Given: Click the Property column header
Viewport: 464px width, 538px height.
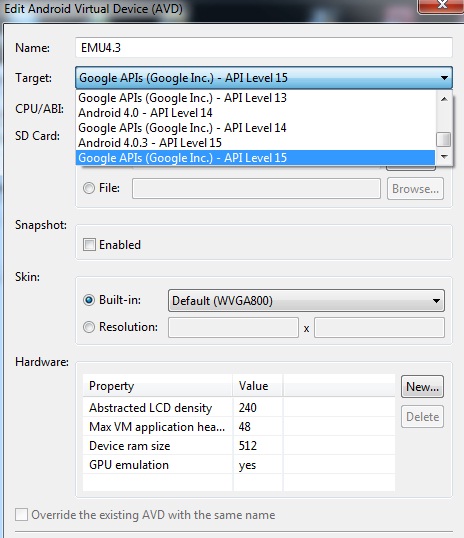Looking at the screenshot, I should [158, 386].
